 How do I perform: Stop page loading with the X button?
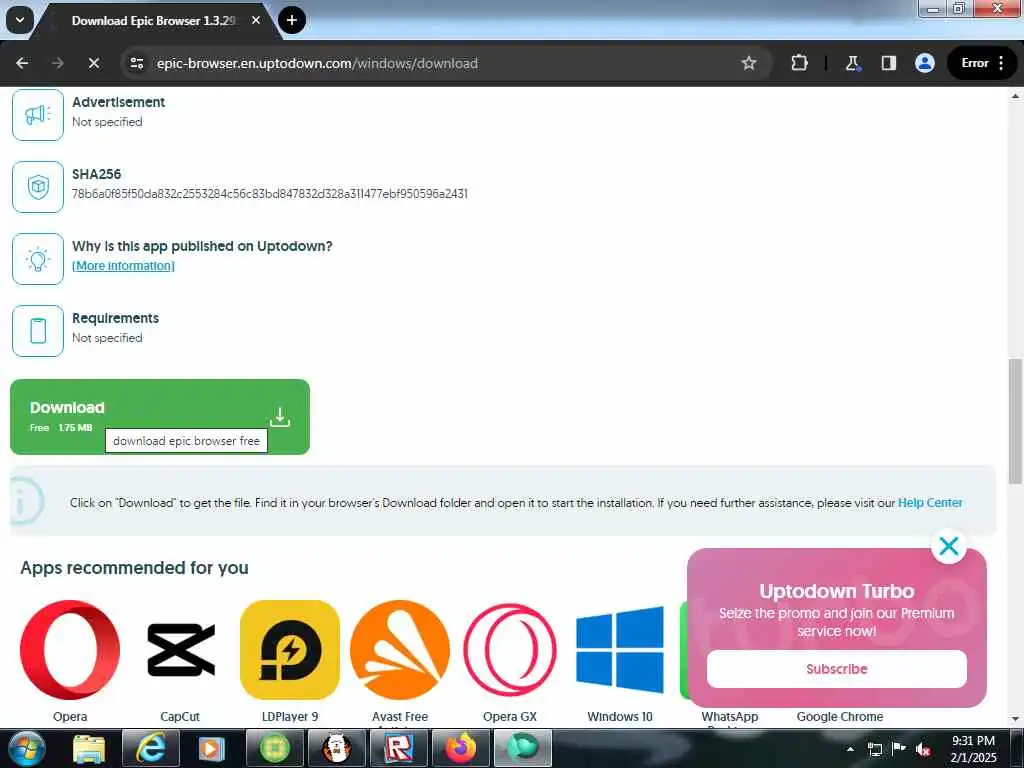click(93, 63)
